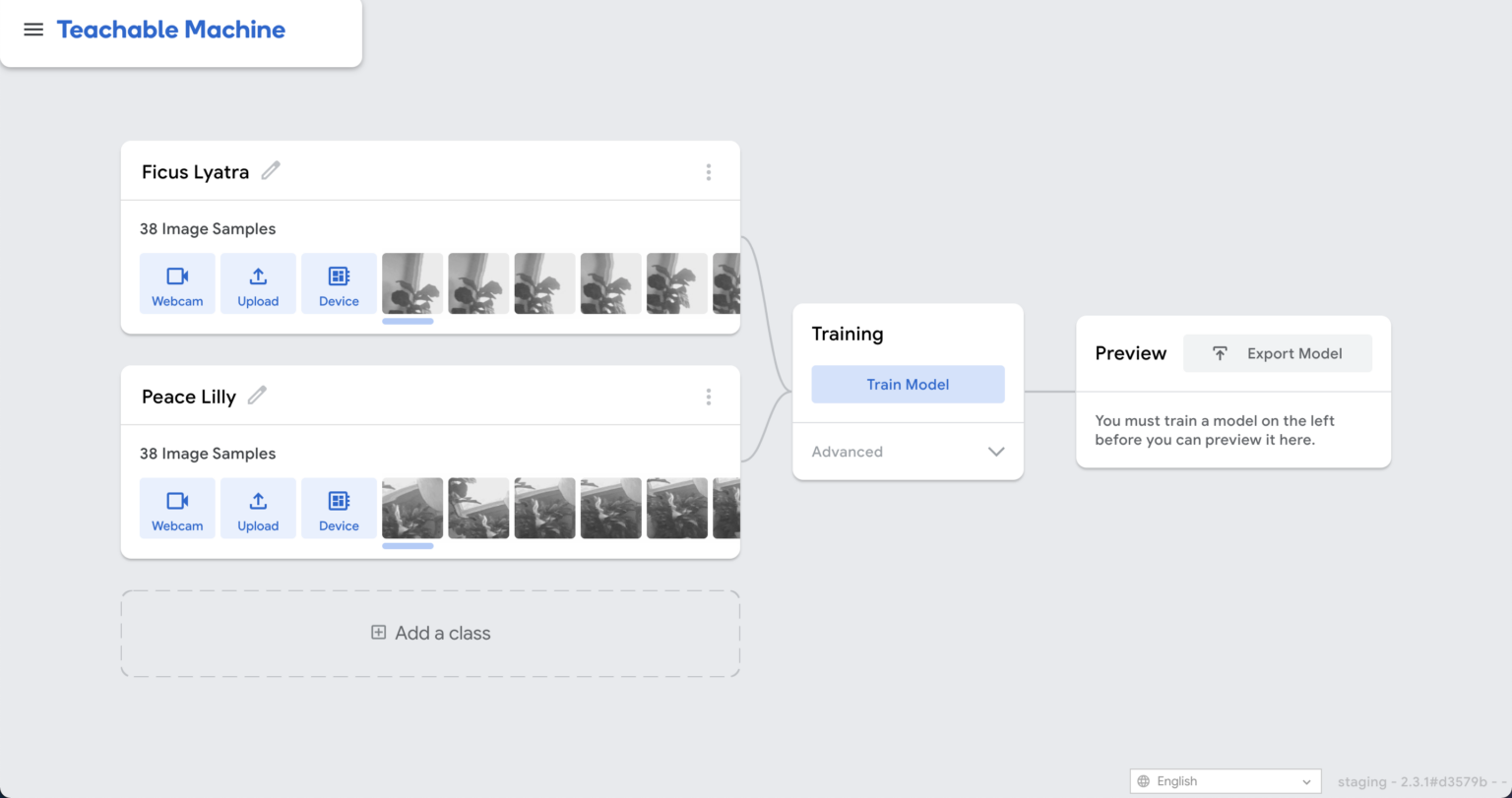Viewport: 1512px width, 798px height.
Task: Select first Ficus Lyatra image sample
Action: 411,283
